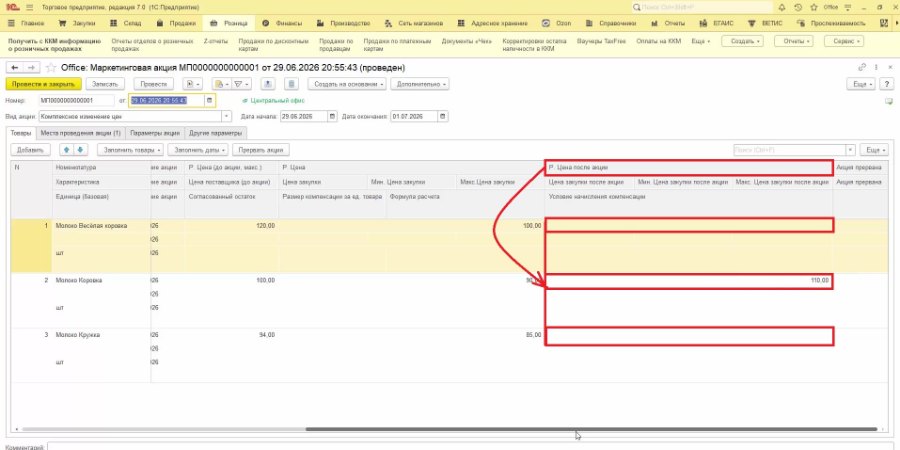Click the attached files toolbar icon
This screenshot has height=450, width=900.
click(x=292, y=84)
